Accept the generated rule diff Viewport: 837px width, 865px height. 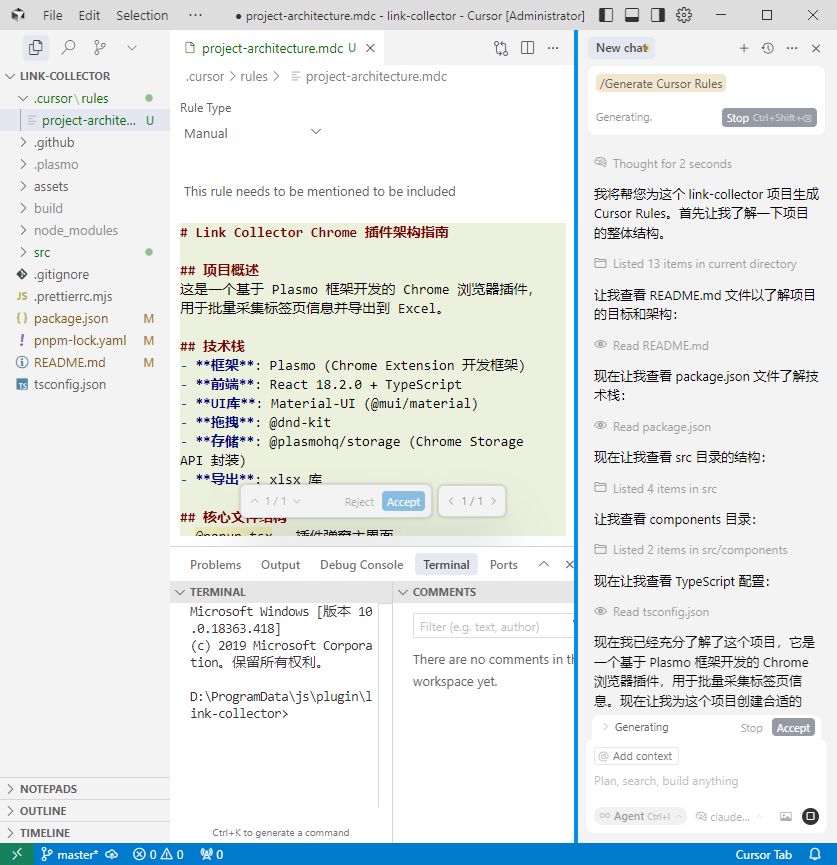tap(403, 501)
